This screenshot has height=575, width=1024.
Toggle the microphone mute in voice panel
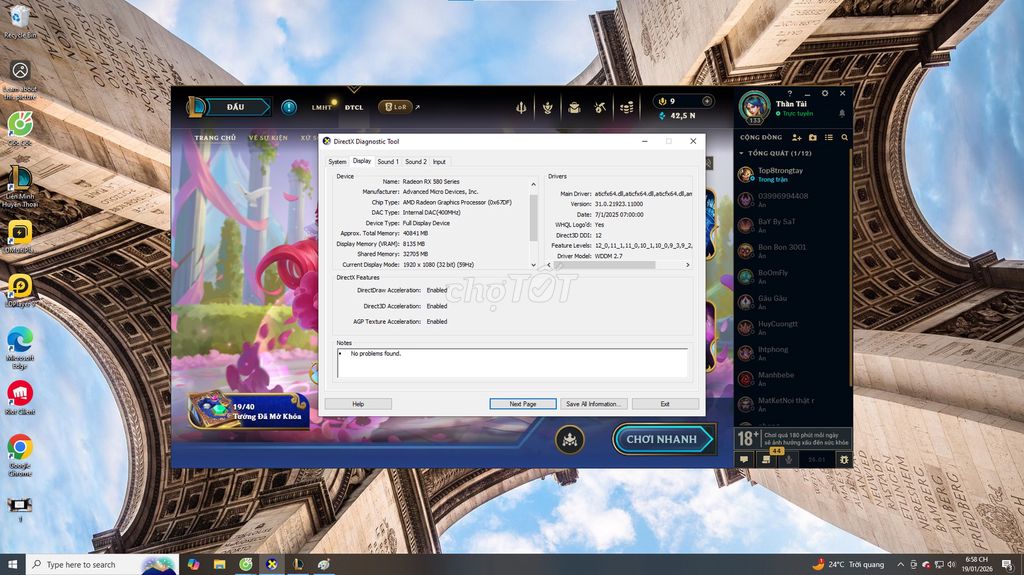[x=789, y=459]
